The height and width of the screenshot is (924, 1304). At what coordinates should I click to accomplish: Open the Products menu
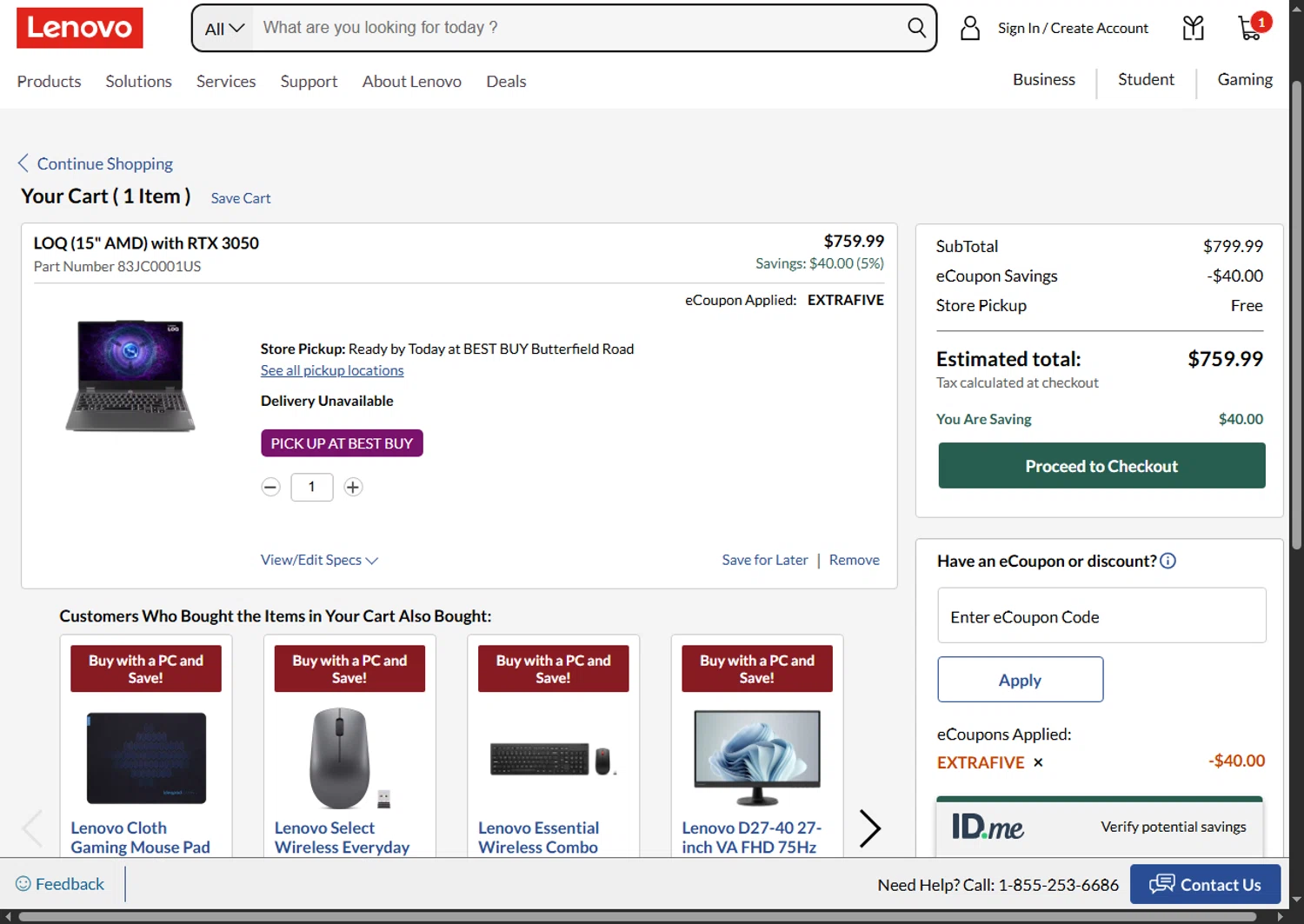tap(49, 81)
